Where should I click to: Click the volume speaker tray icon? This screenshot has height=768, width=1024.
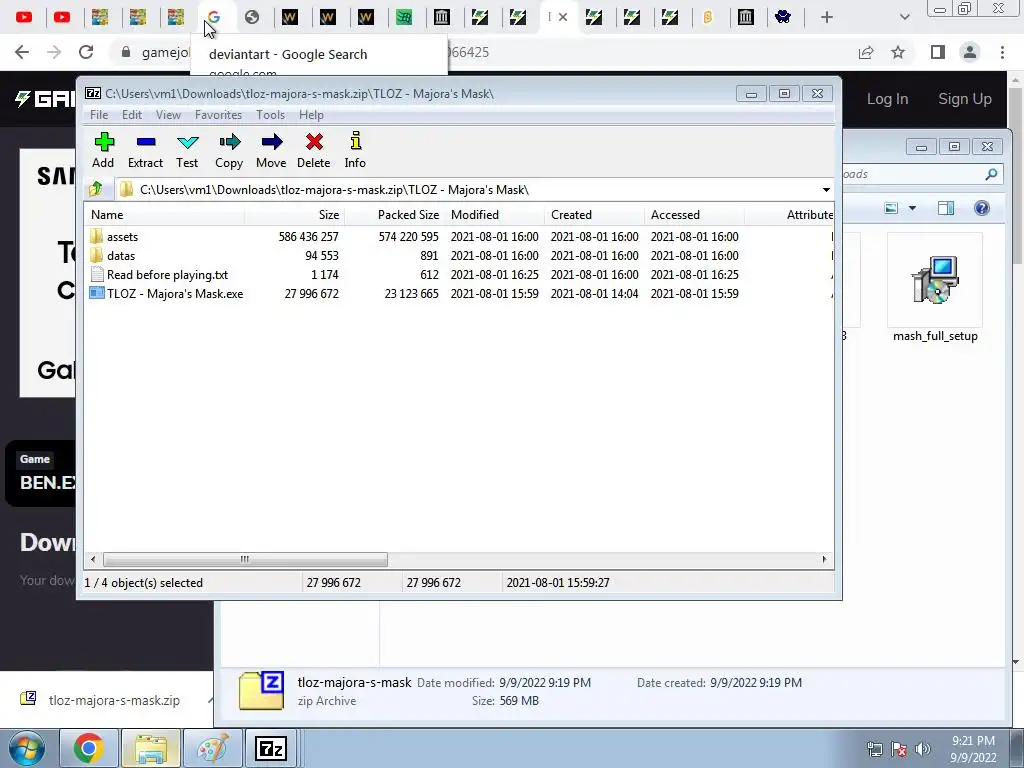(x=923, y=749)
